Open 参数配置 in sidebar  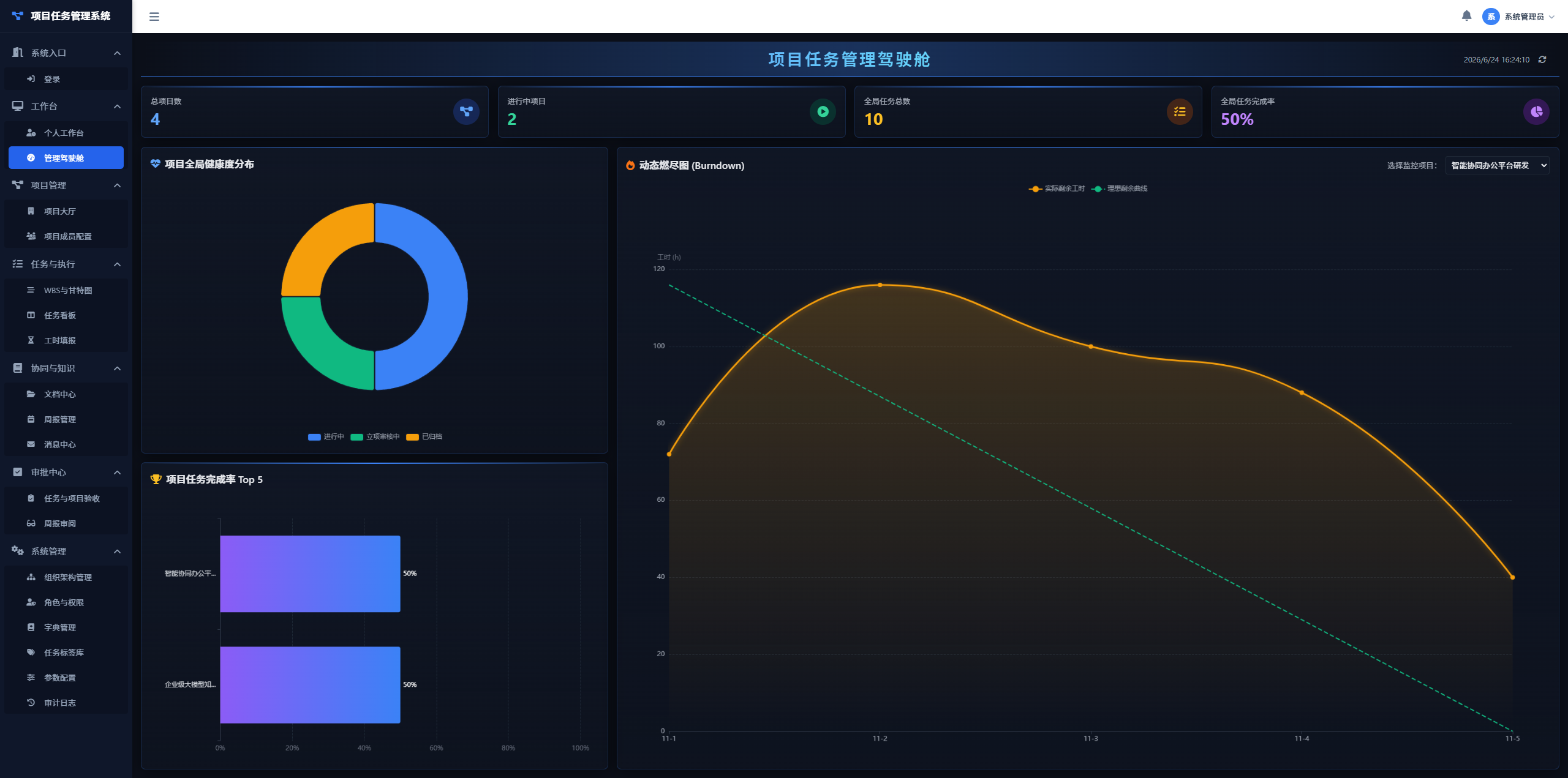(66, 678)
